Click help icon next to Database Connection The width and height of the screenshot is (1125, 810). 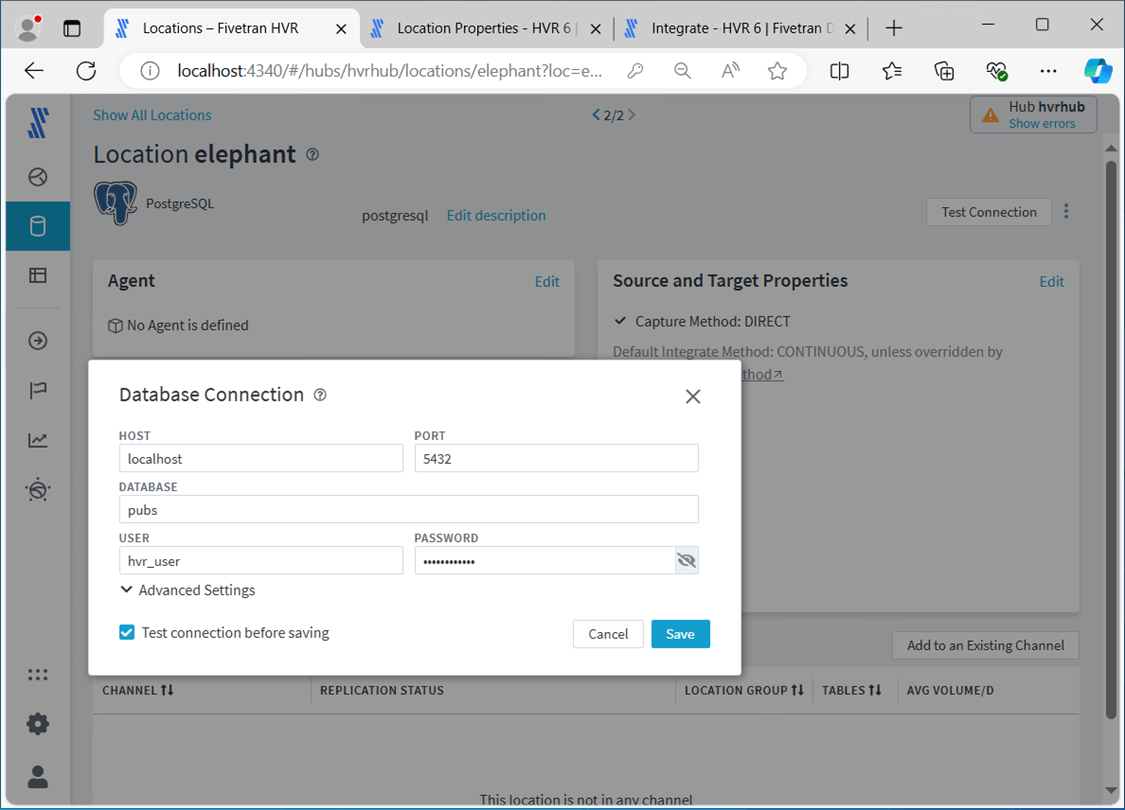320,395
